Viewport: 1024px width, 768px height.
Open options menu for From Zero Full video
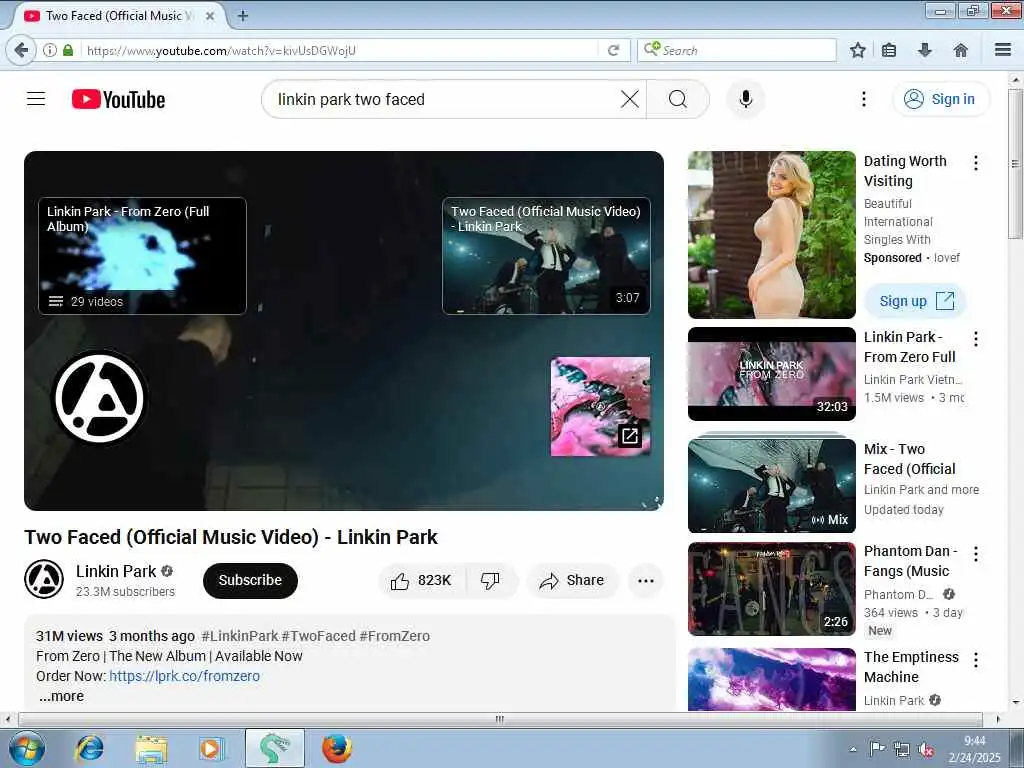tap(976, 338)
